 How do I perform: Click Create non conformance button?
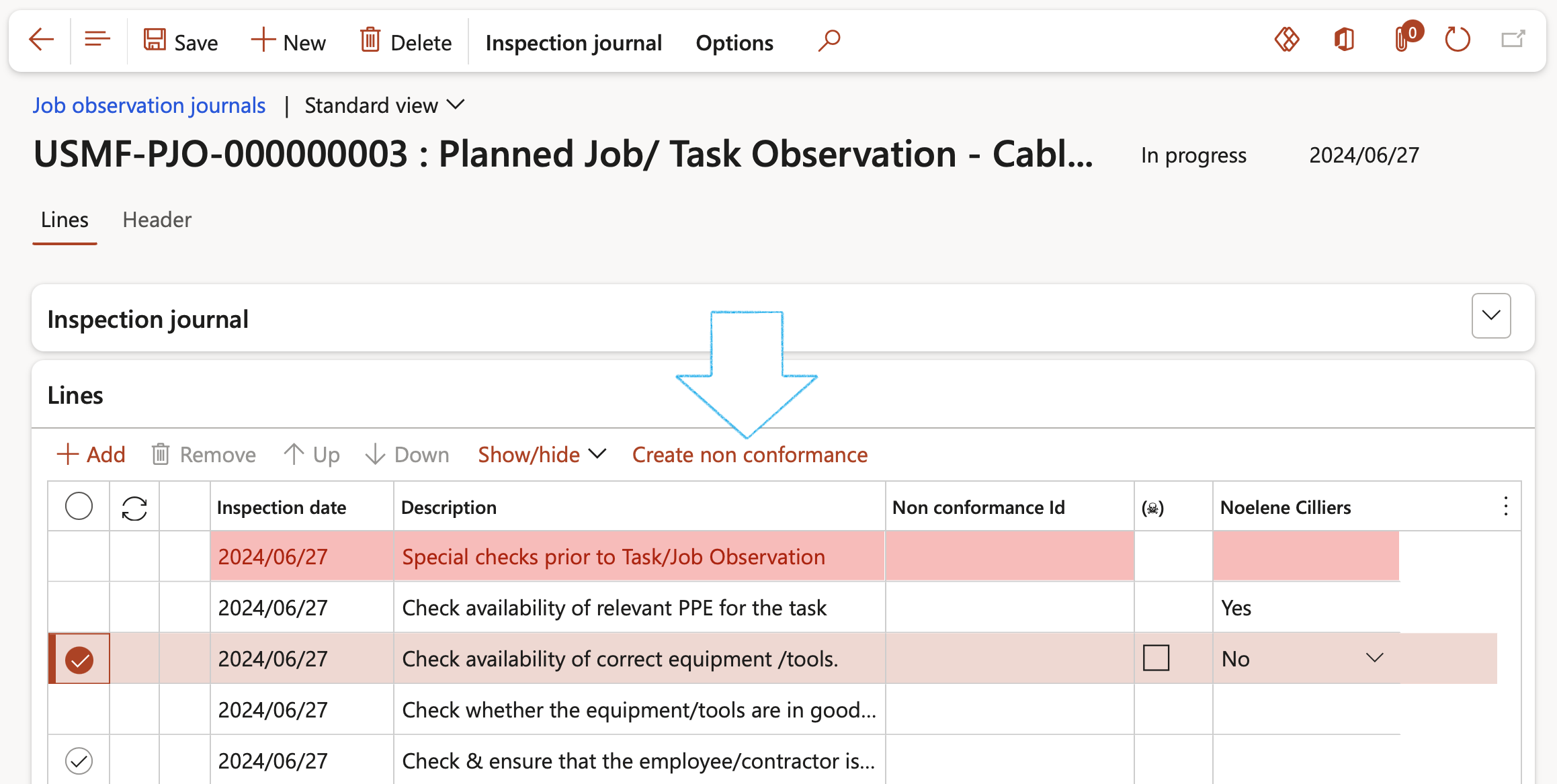click(x=750, y=455)
